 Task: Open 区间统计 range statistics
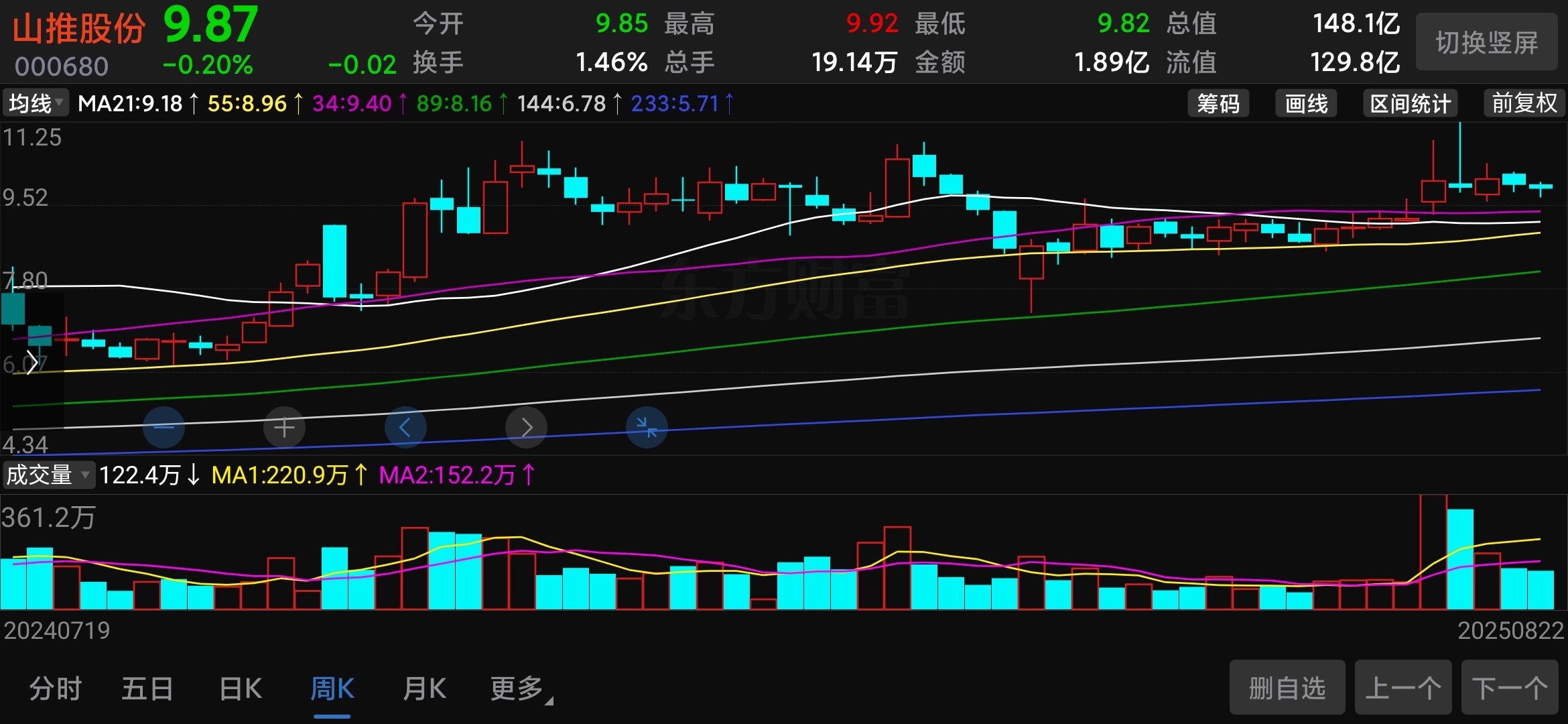click(x=1411, y=103)
